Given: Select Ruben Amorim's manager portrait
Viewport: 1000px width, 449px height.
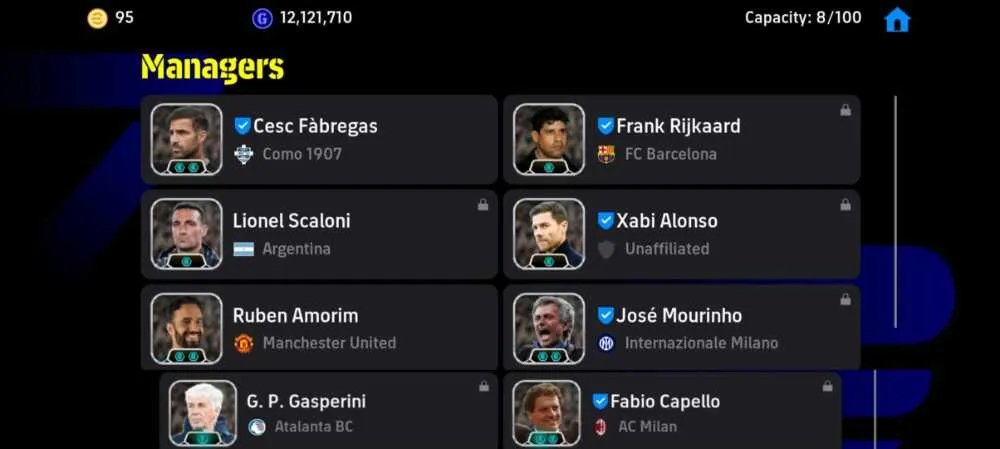Looking at the screenshot, I should click(x=187, y=328).
